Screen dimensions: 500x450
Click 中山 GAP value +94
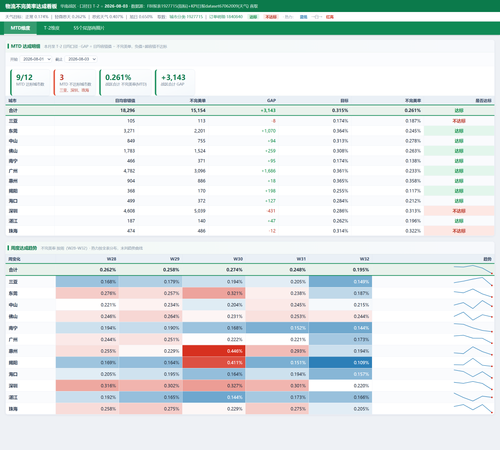point(272,141)
